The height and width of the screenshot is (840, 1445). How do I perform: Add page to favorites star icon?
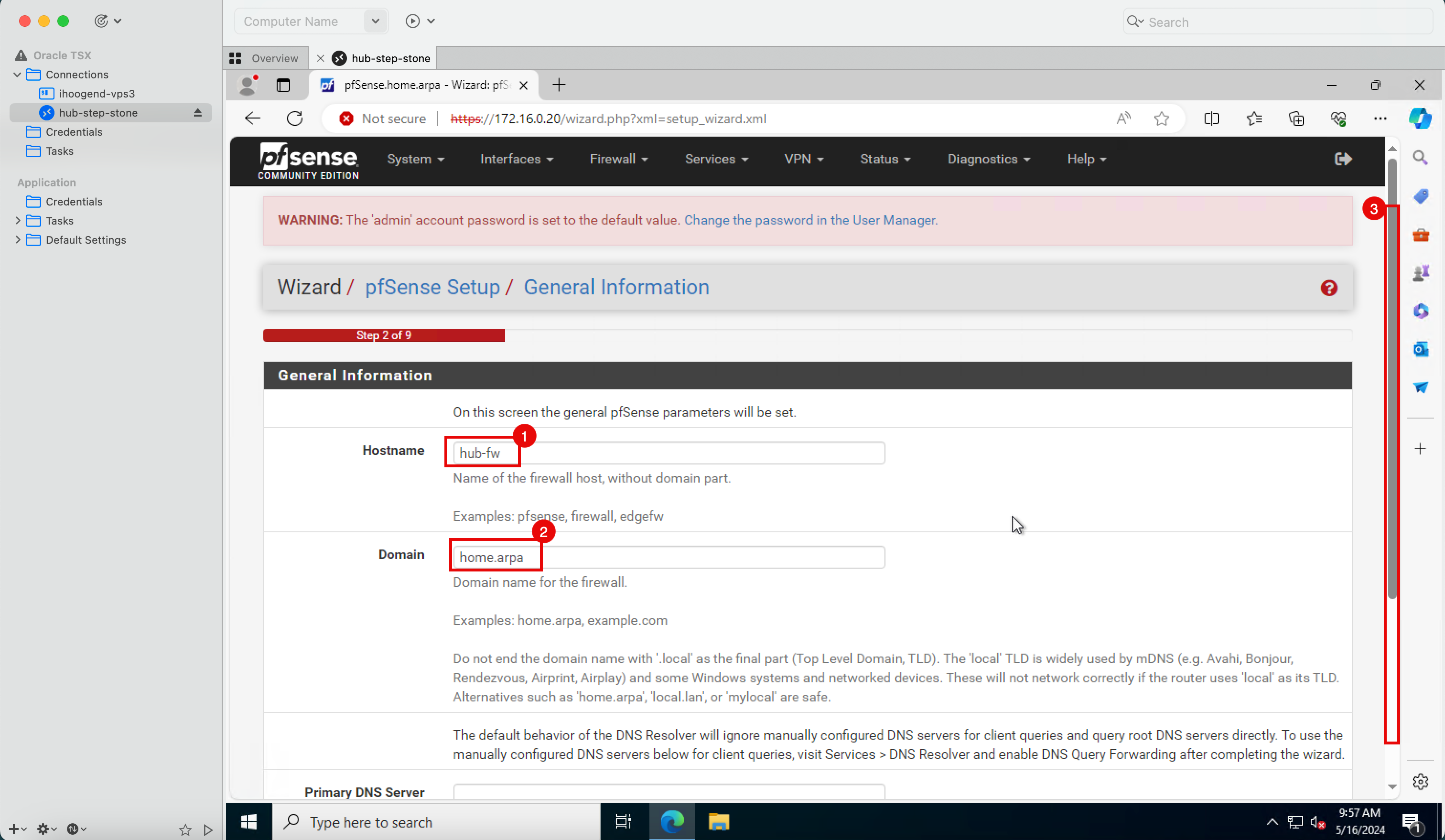pos(1161,118)
